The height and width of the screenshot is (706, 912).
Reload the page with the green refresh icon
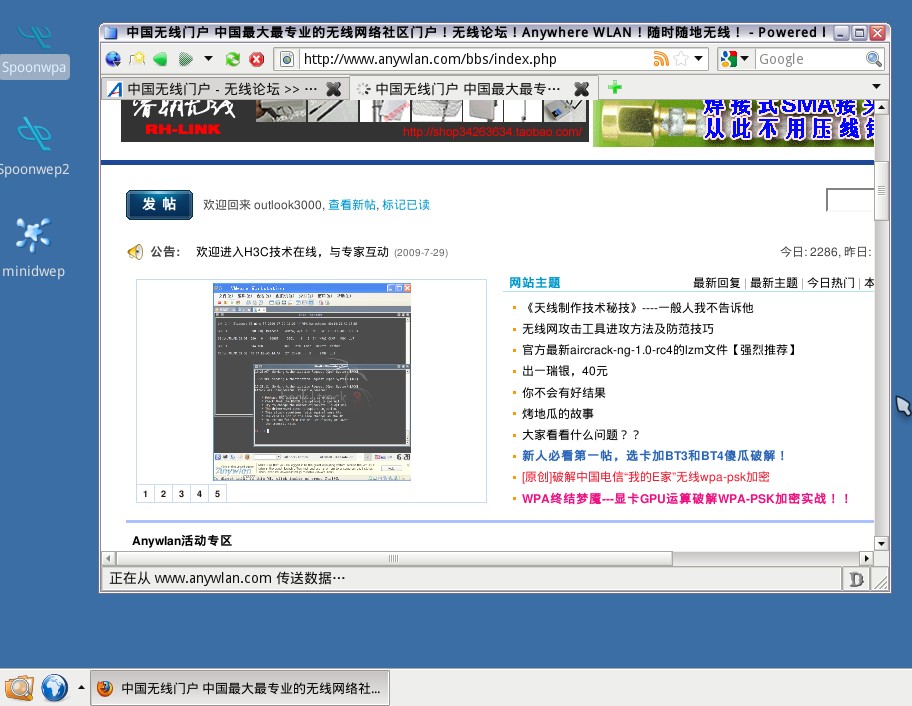(233, 59)
